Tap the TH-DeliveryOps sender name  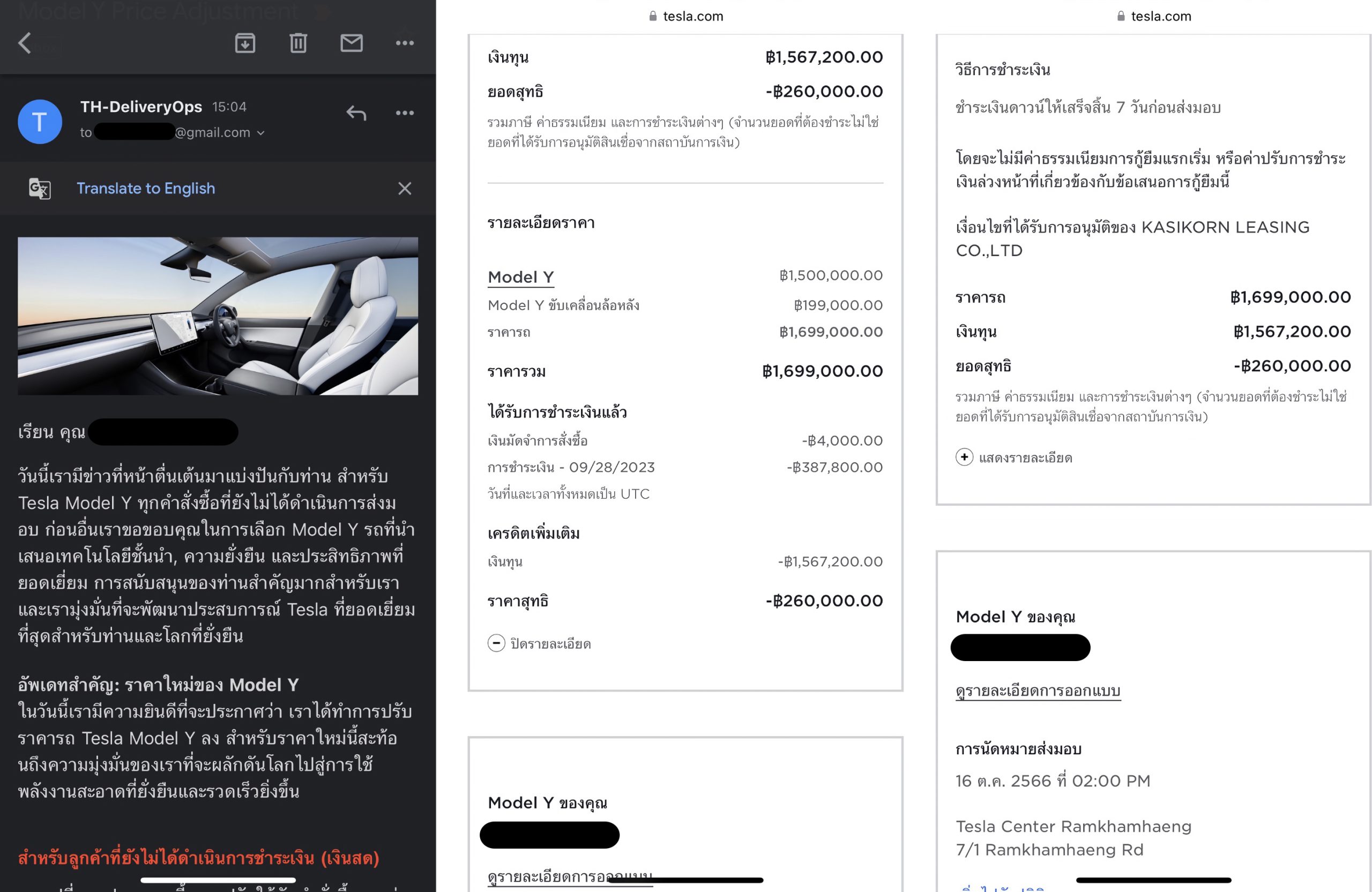140,107
